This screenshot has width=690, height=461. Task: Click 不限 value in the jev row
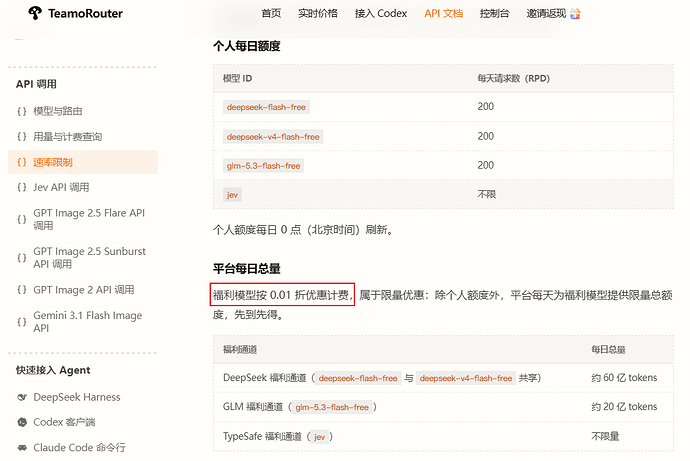click(487, 194)
